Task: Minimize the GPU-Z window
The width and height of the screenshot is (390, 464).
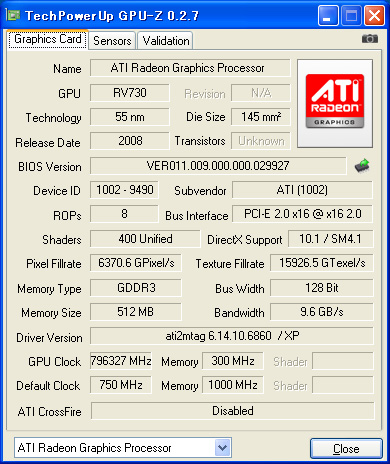Action: (x=328, y=15)
